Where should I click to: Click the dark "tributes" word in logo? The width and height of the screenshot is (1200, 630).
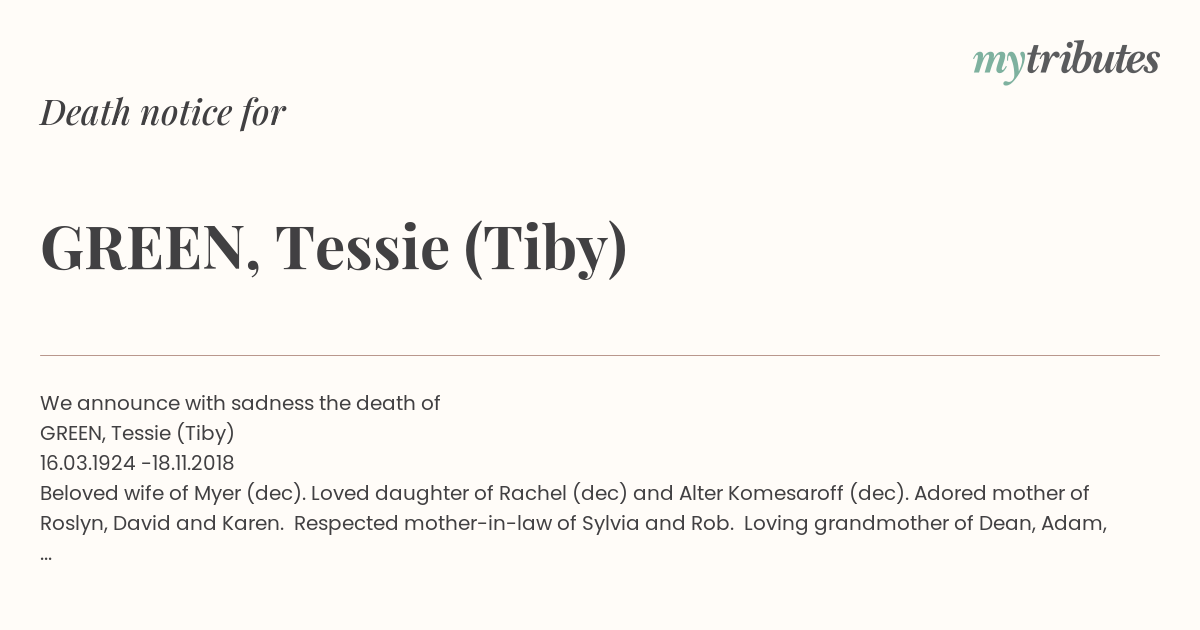[1093, 59]
